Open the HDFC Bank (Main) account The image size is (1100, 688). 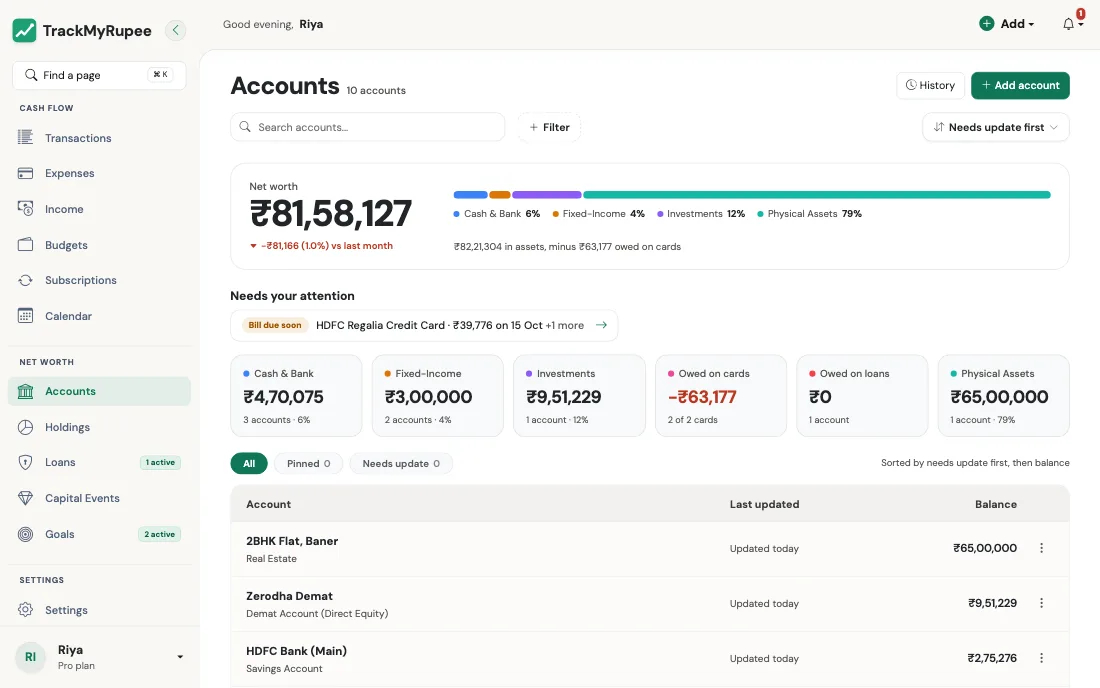(650, 659)
